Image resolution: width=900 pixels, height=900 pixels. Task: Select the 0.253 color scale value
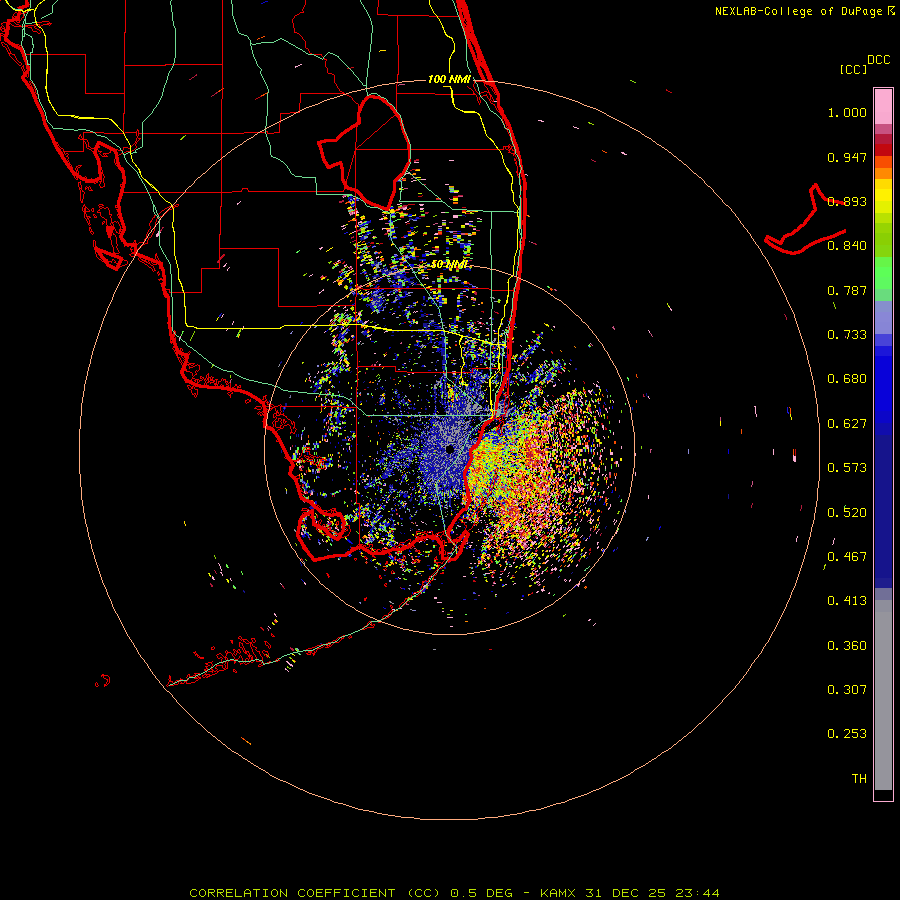pyautogui.click(x=847, y=734)
